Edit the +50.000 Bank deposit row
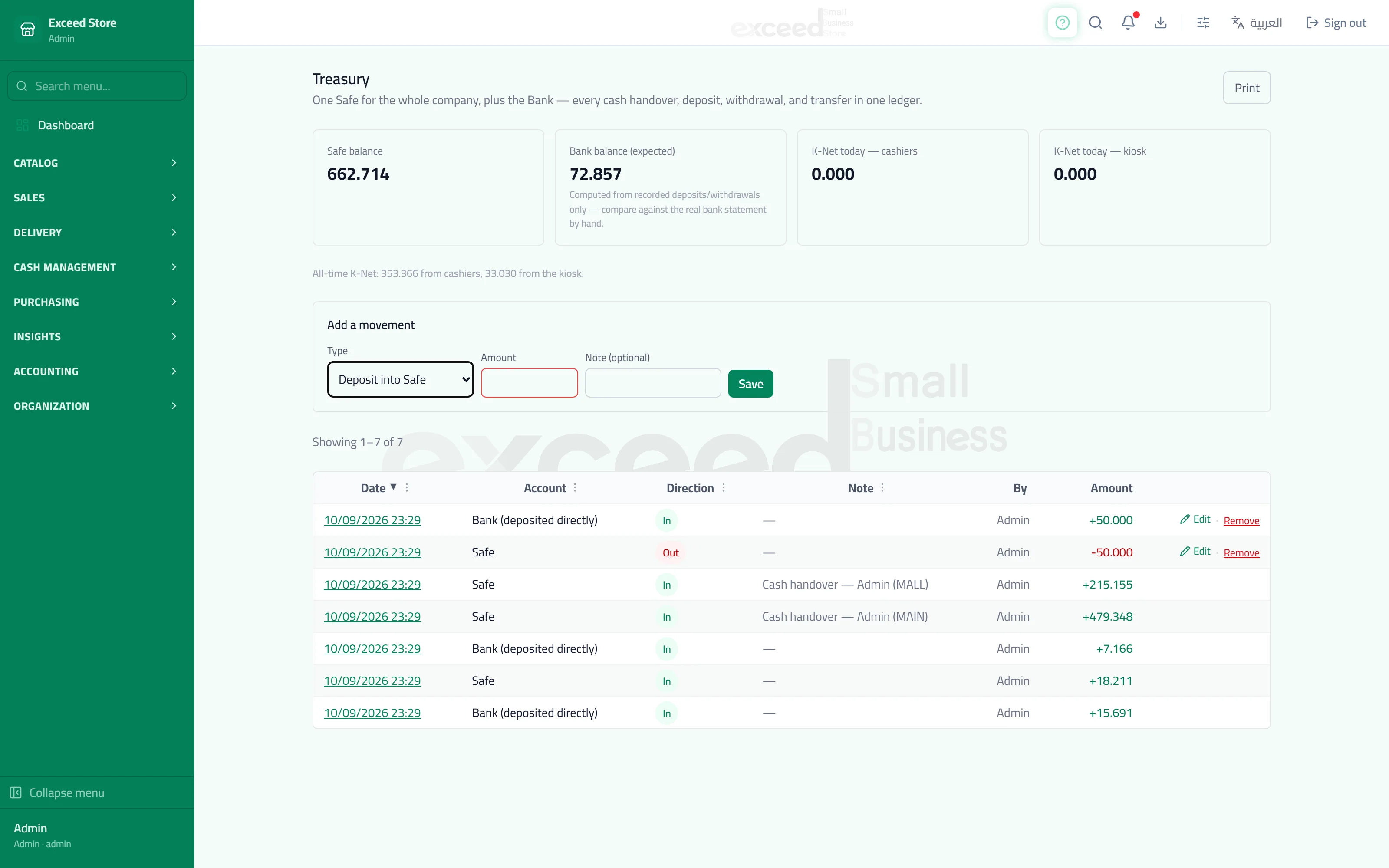The image size is (1389, 868). tap(1195, 519)
